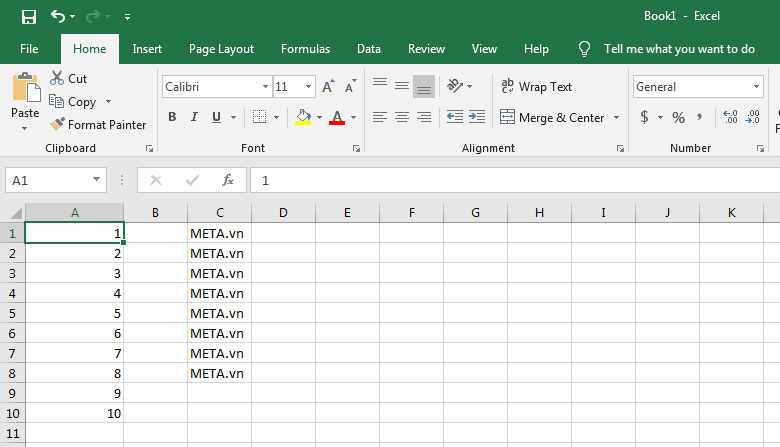Click Merge & Center

point(552,117)
